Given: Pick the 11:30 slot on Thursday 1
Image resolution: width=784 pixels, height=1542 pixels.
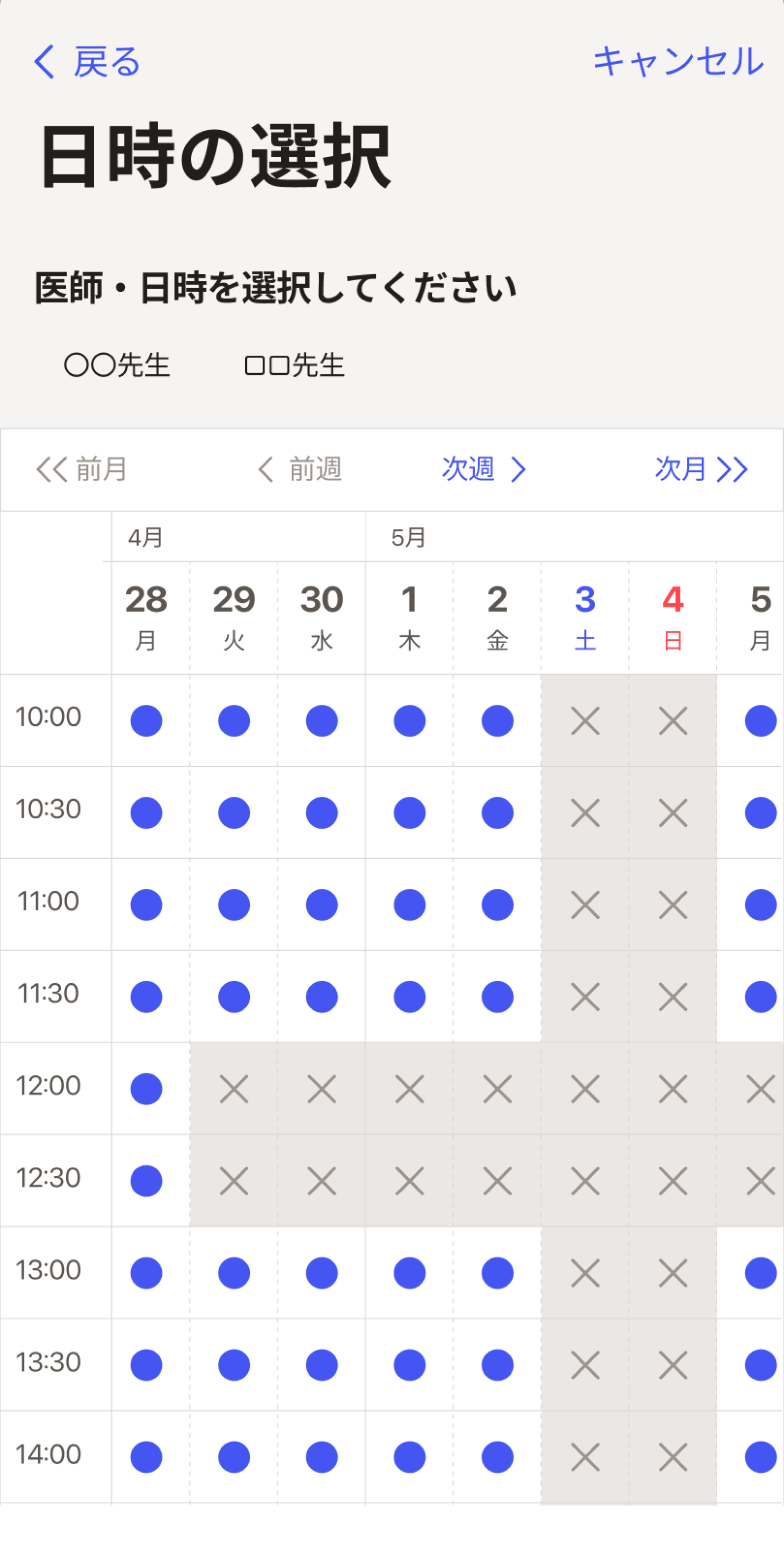Looking at the screenshot, I should [x=410, y=997].
